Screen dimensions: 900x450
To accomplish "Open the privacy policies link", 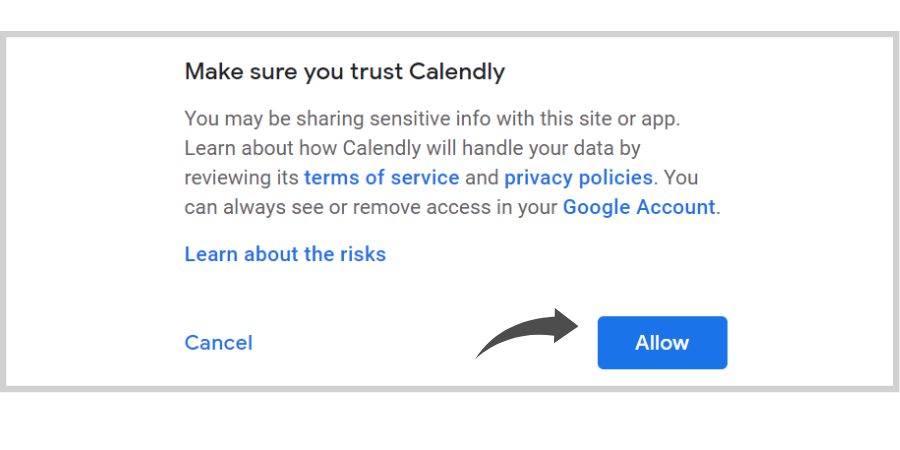I will tap(578, 177).
